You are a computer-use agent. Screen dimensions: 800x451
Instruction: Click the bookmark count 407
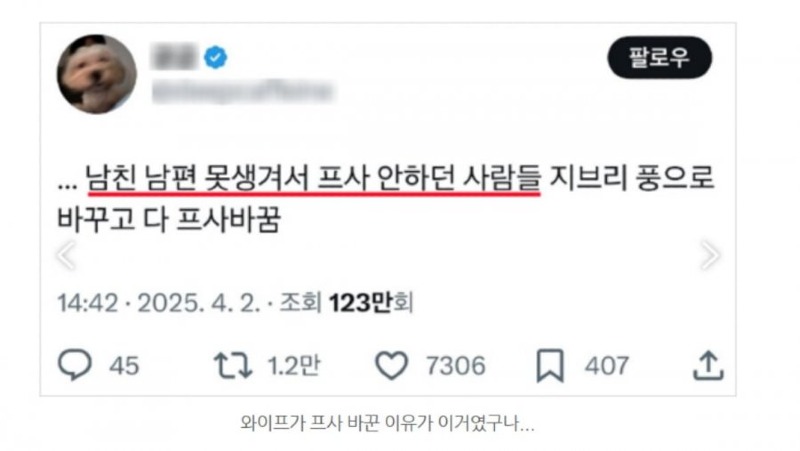(607, 366)
